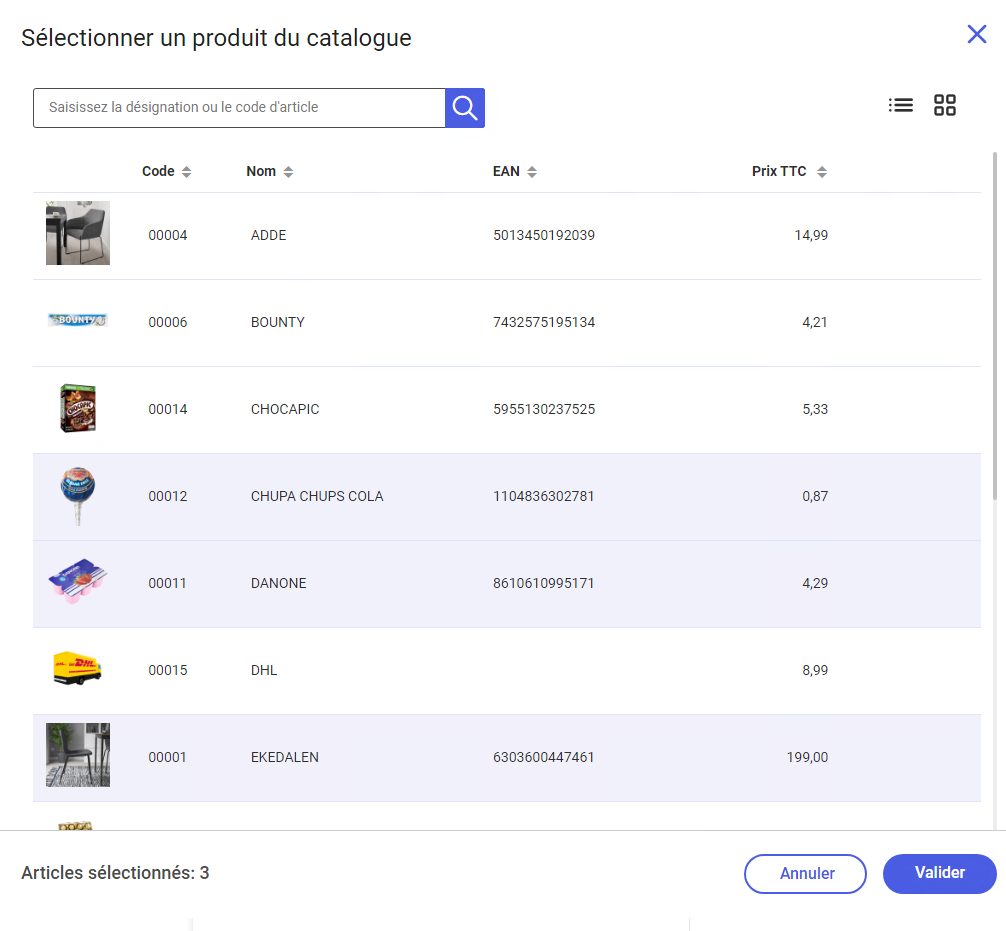Click price 4,29
The image size is (1006, 931).
click(815, 583)
